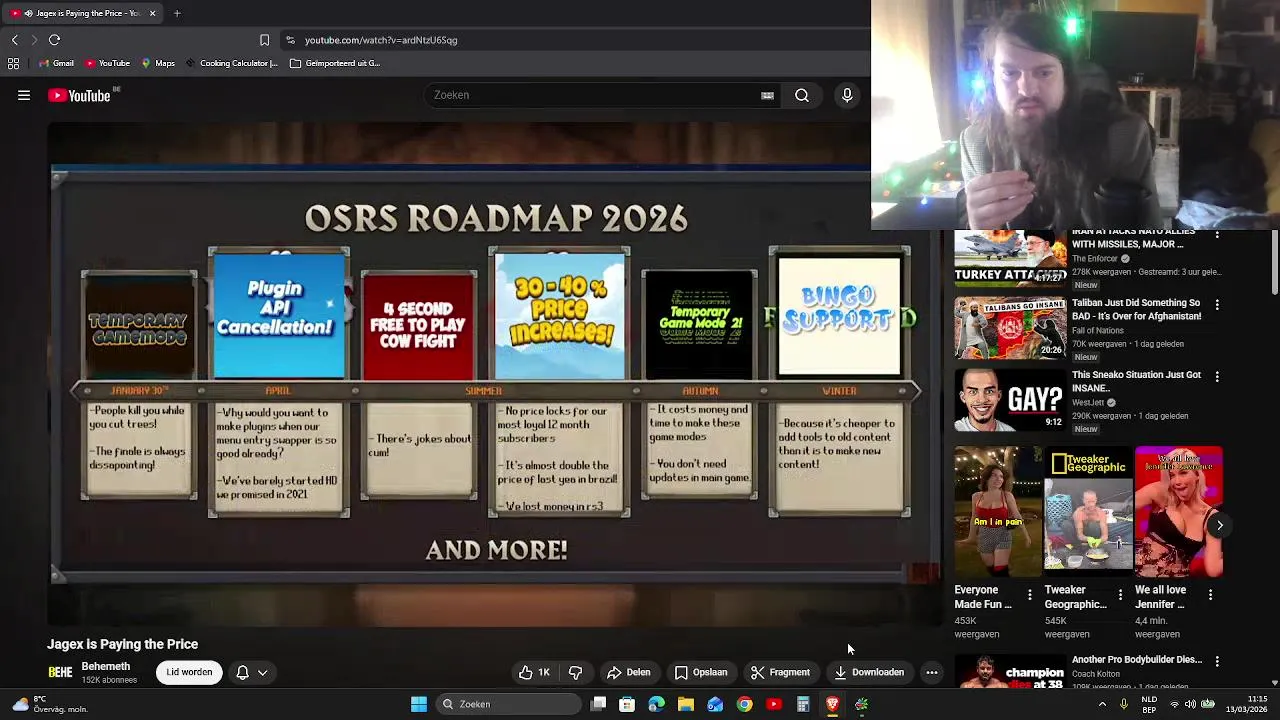Open Gmail bookmark
The height and width of the screenshot is (720, 1280).
click(x=56, y=63)
